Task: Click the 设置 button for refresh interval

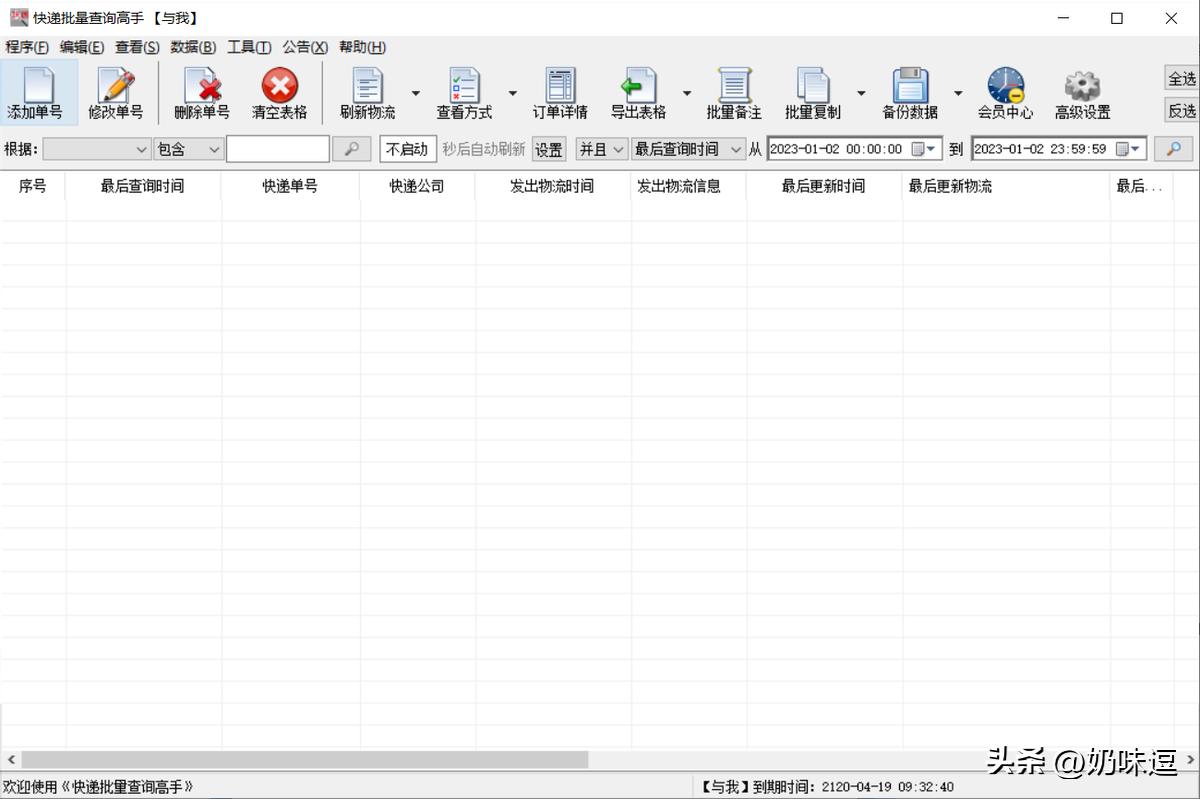Action: (548, 148)
